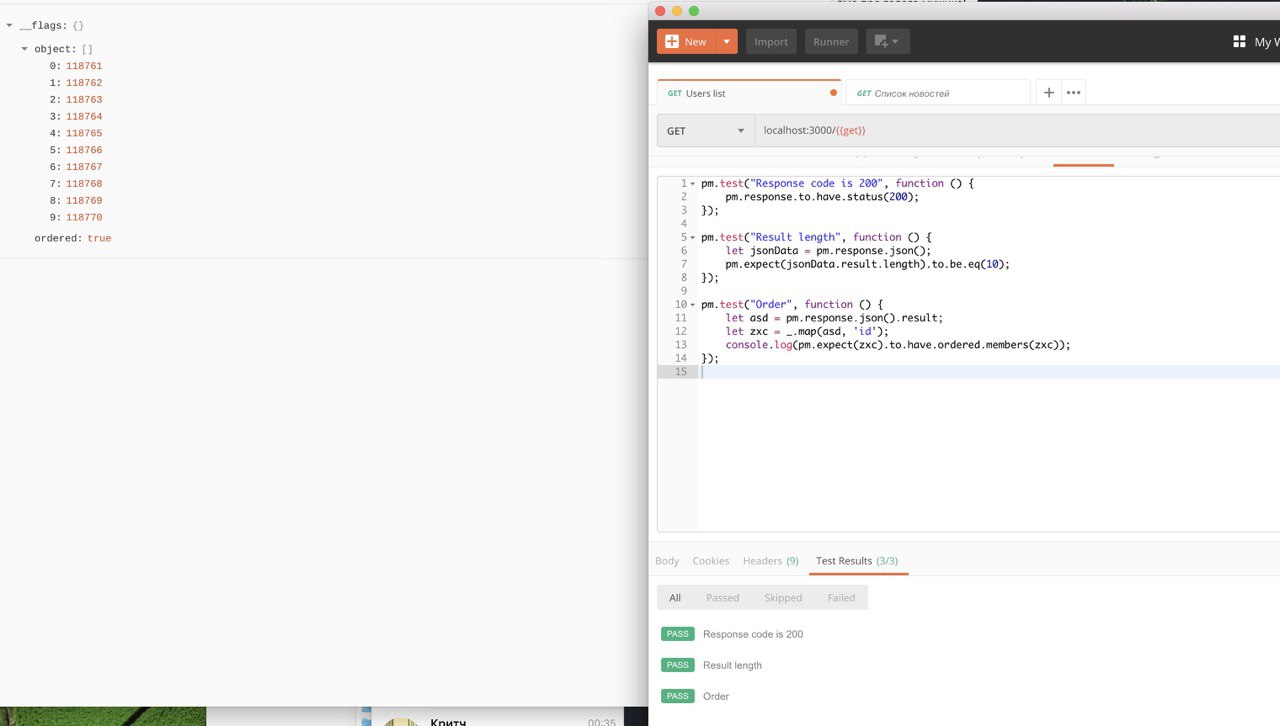Collapse the __flags node in the left window
The image size is (1280, 726).
tap(9, 25)
